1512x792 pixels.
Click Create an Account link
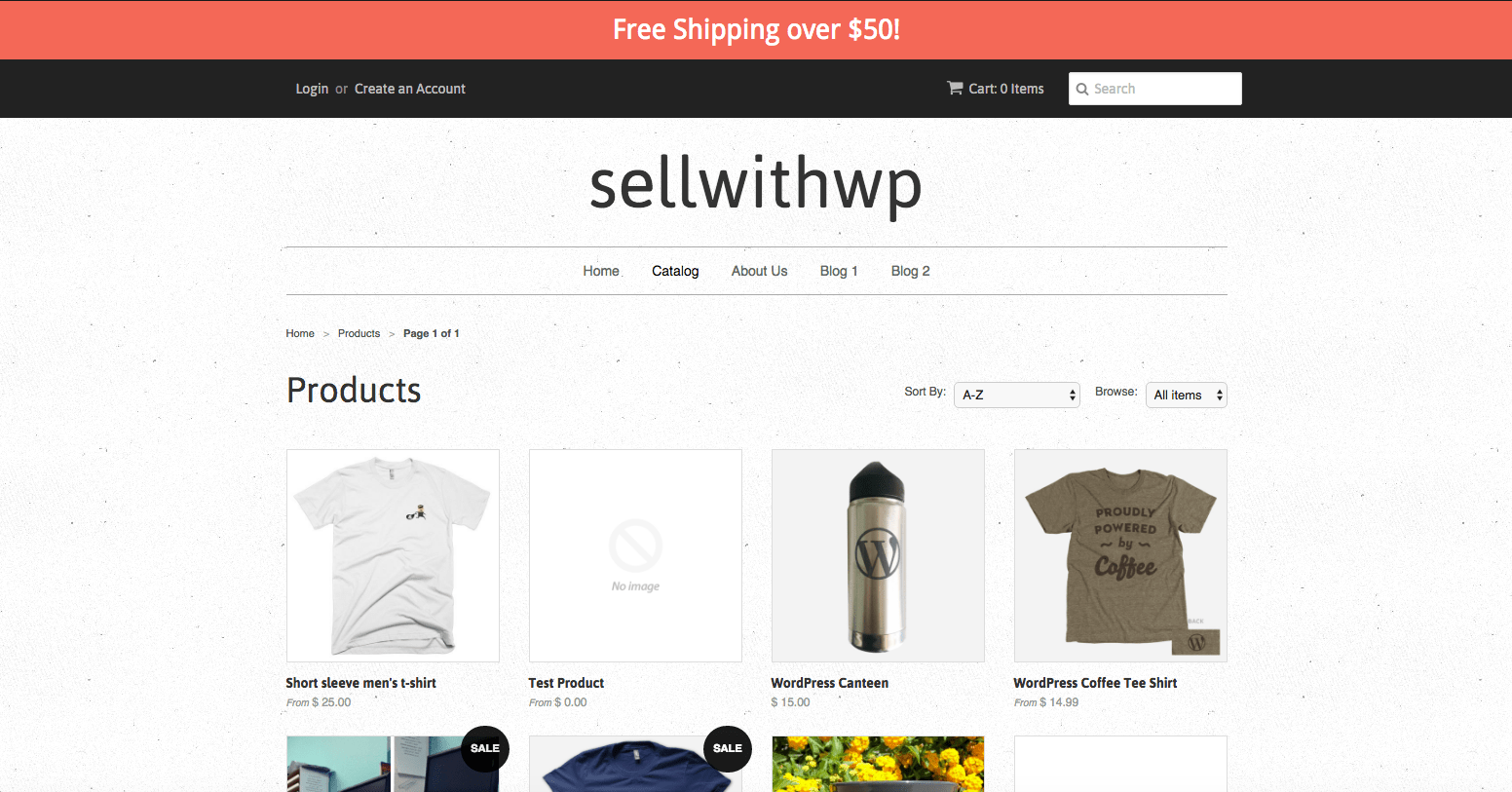click(410, 89)
